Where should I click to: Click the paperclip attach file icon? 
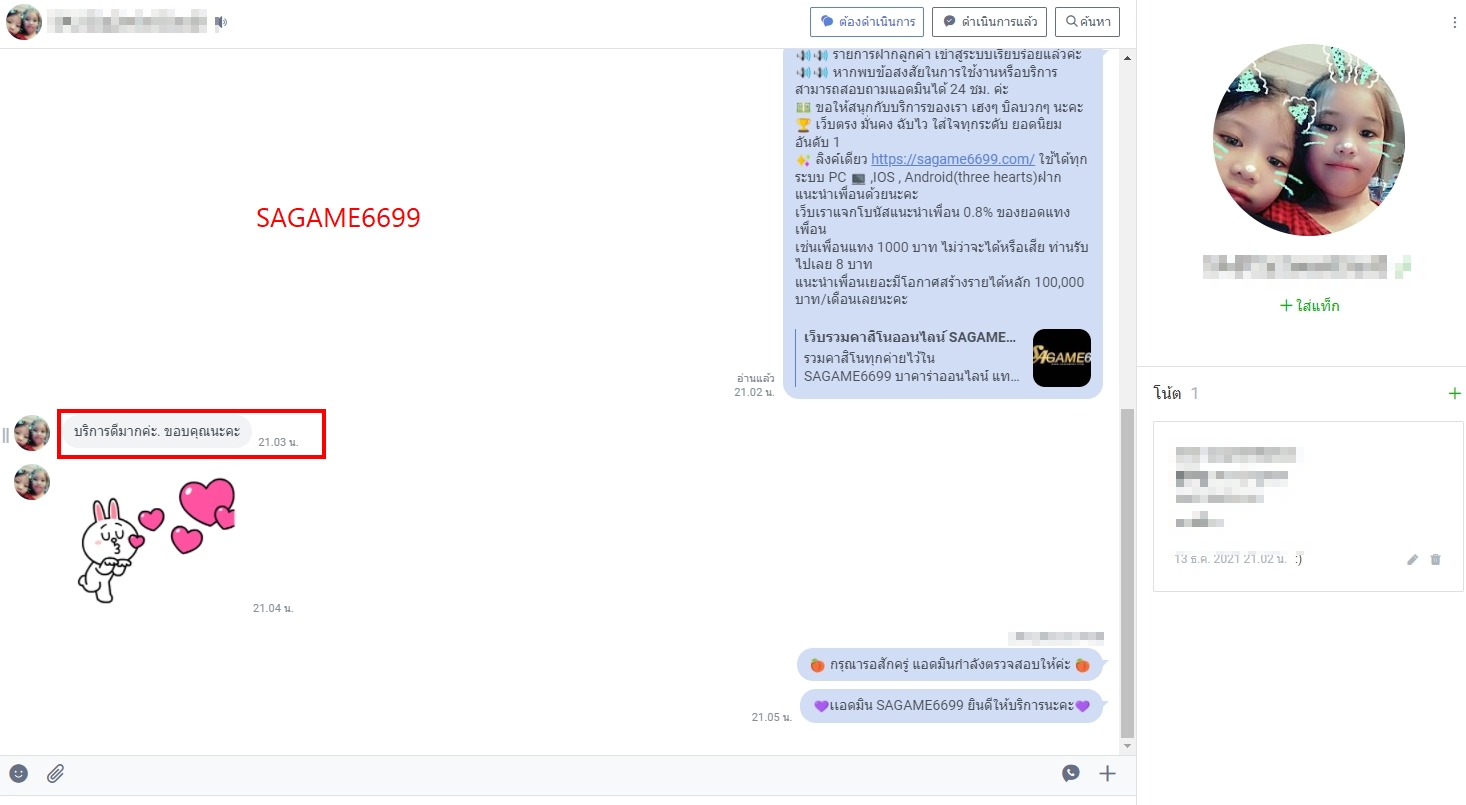click(x=56, y=773)
